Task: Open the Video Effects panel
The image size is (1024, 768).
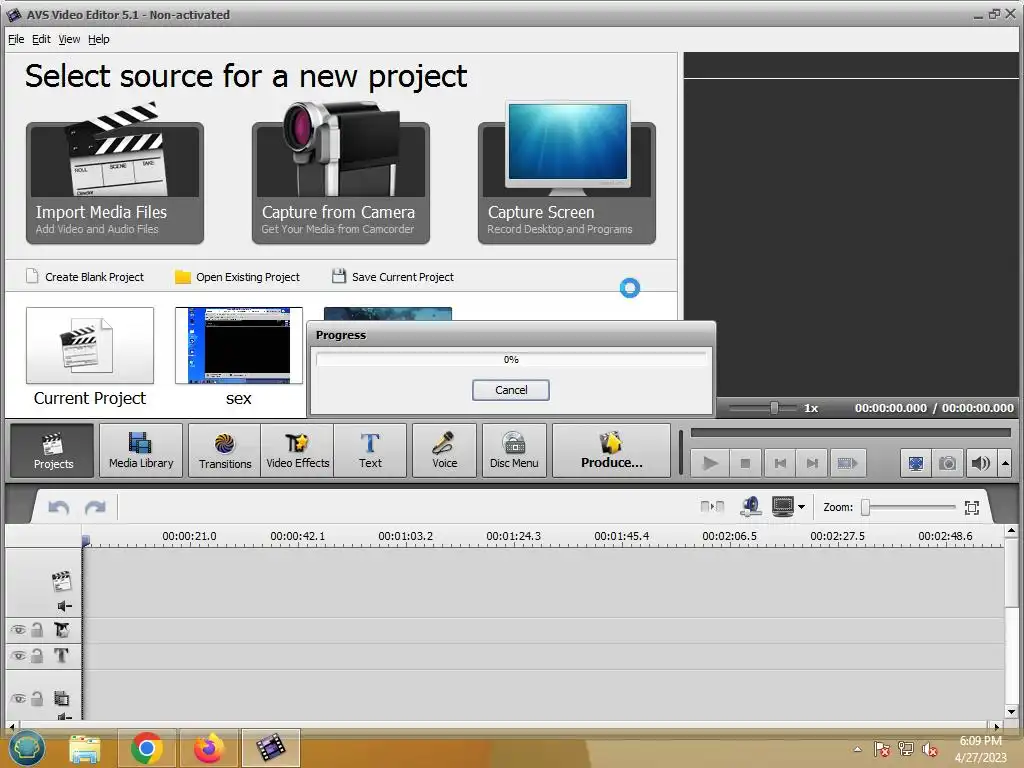Action: [x=297, y=451]
